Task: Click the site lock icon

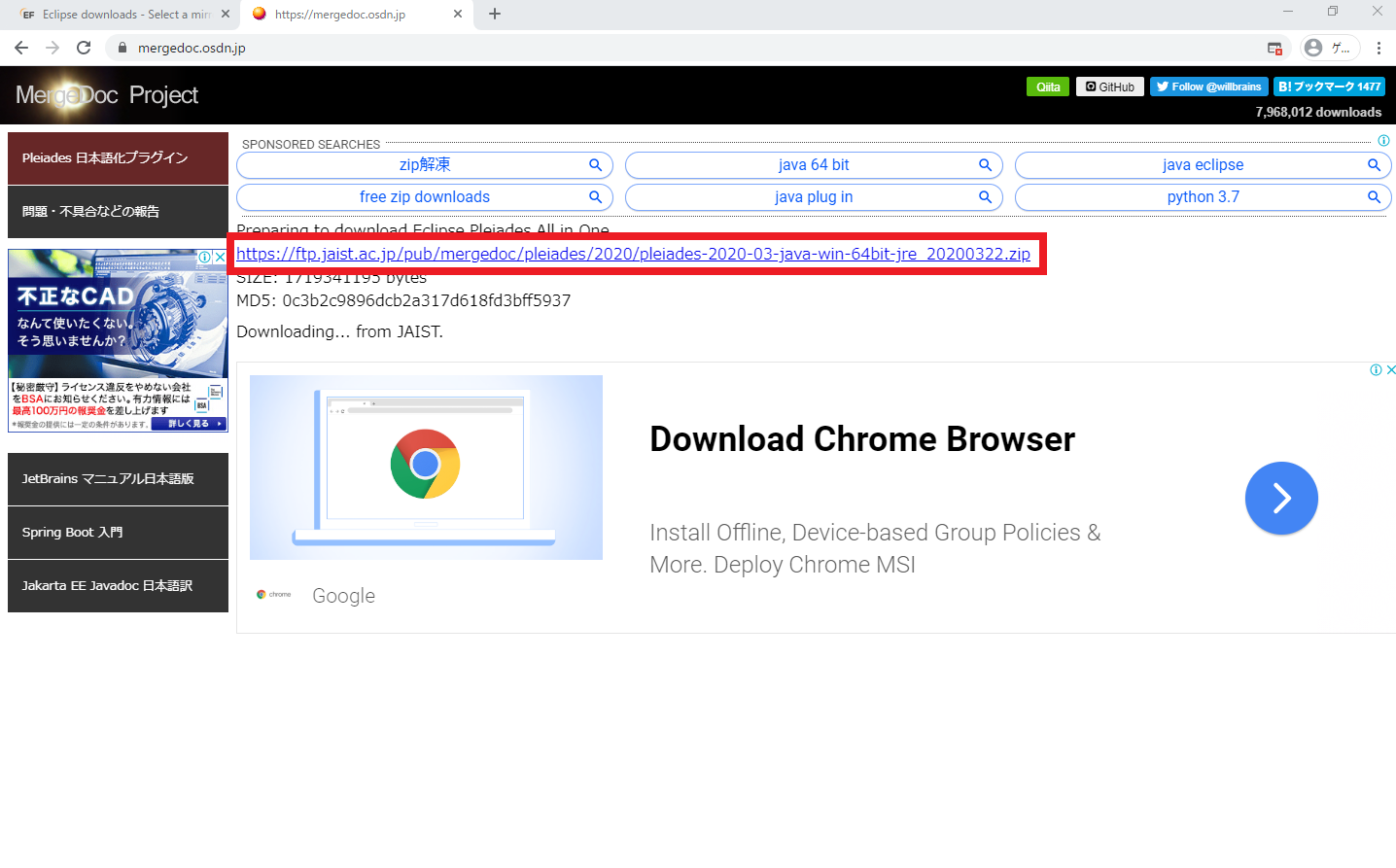Action: (x=122, y=48)
